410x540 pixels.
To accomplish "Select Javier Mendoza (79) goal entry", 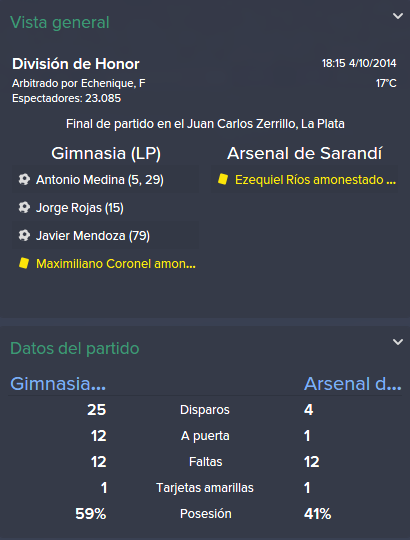I will tap(93, 236).
